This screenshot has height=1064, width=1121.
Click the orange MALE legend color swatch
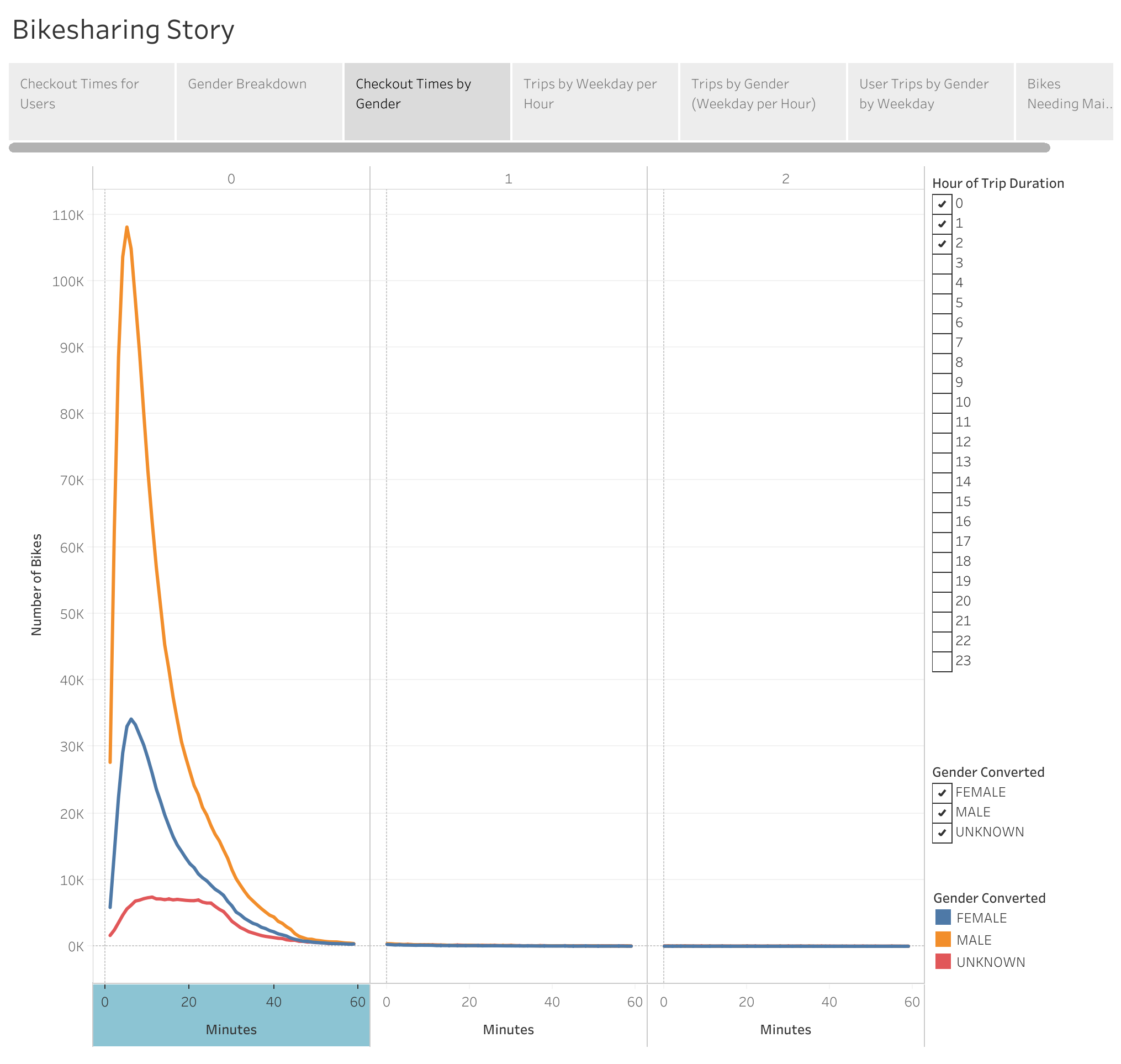[943, 939]
